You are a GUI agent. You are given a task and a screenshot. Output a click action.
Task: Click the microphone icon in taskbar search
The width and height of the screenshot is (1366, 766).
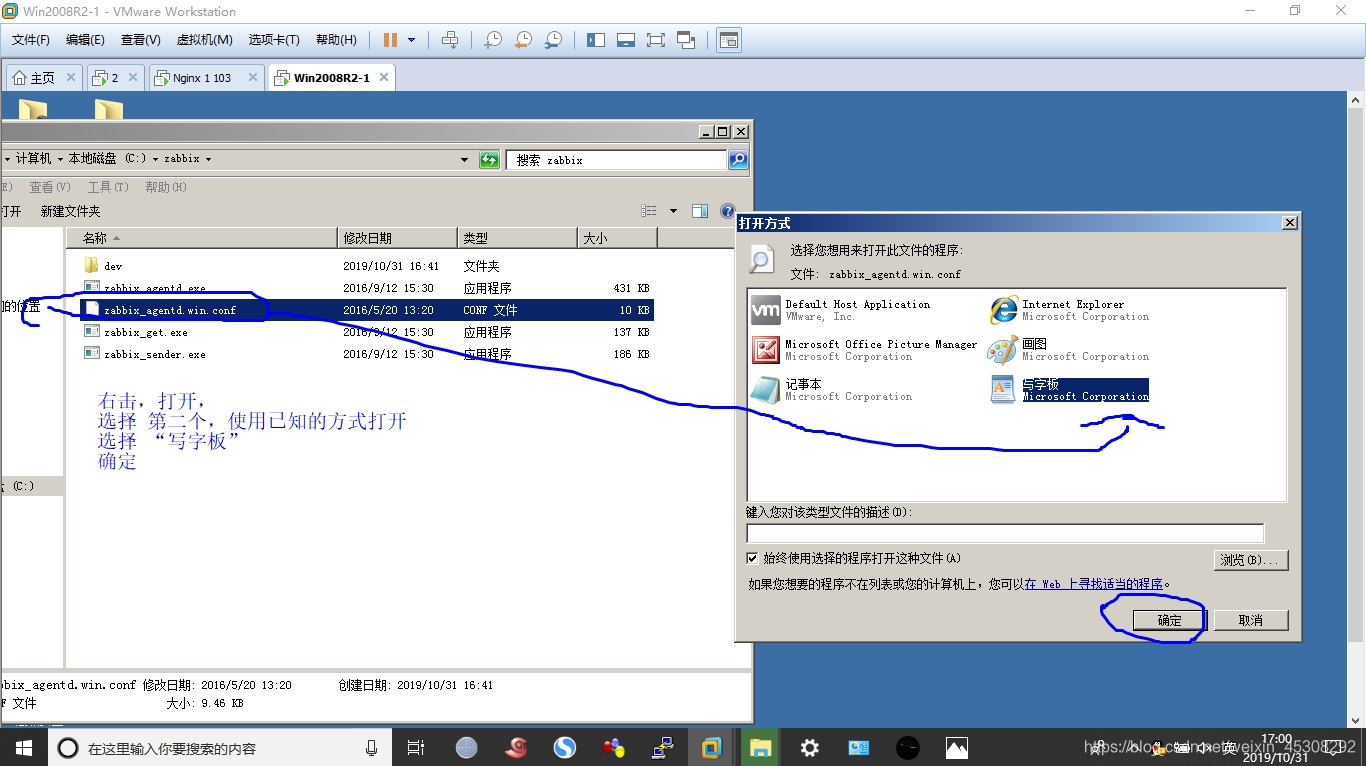click(371, 747)
